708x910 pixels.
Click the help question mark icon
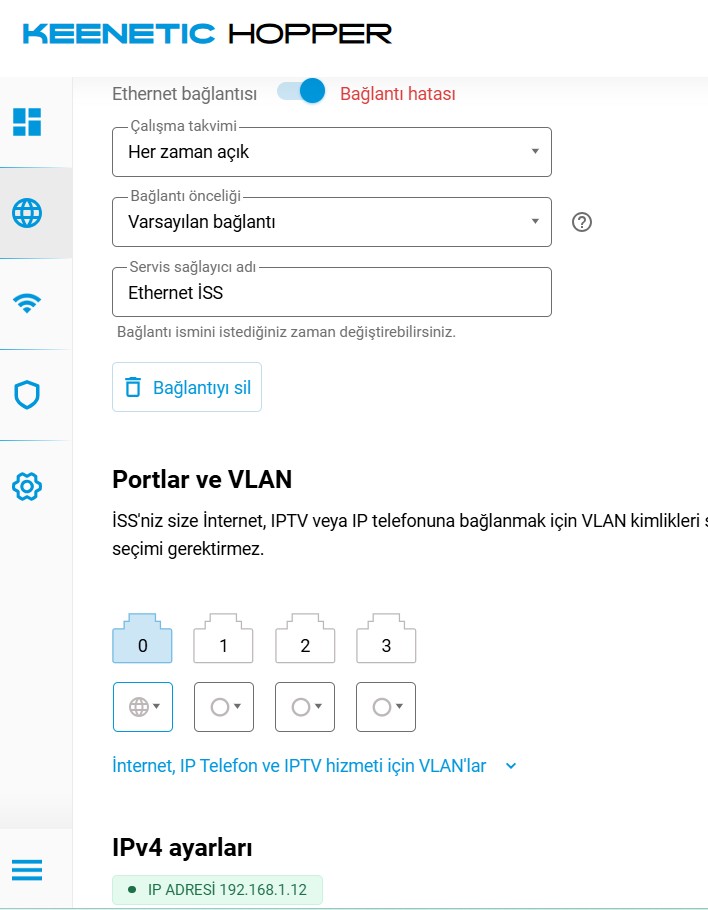[581, 222]
